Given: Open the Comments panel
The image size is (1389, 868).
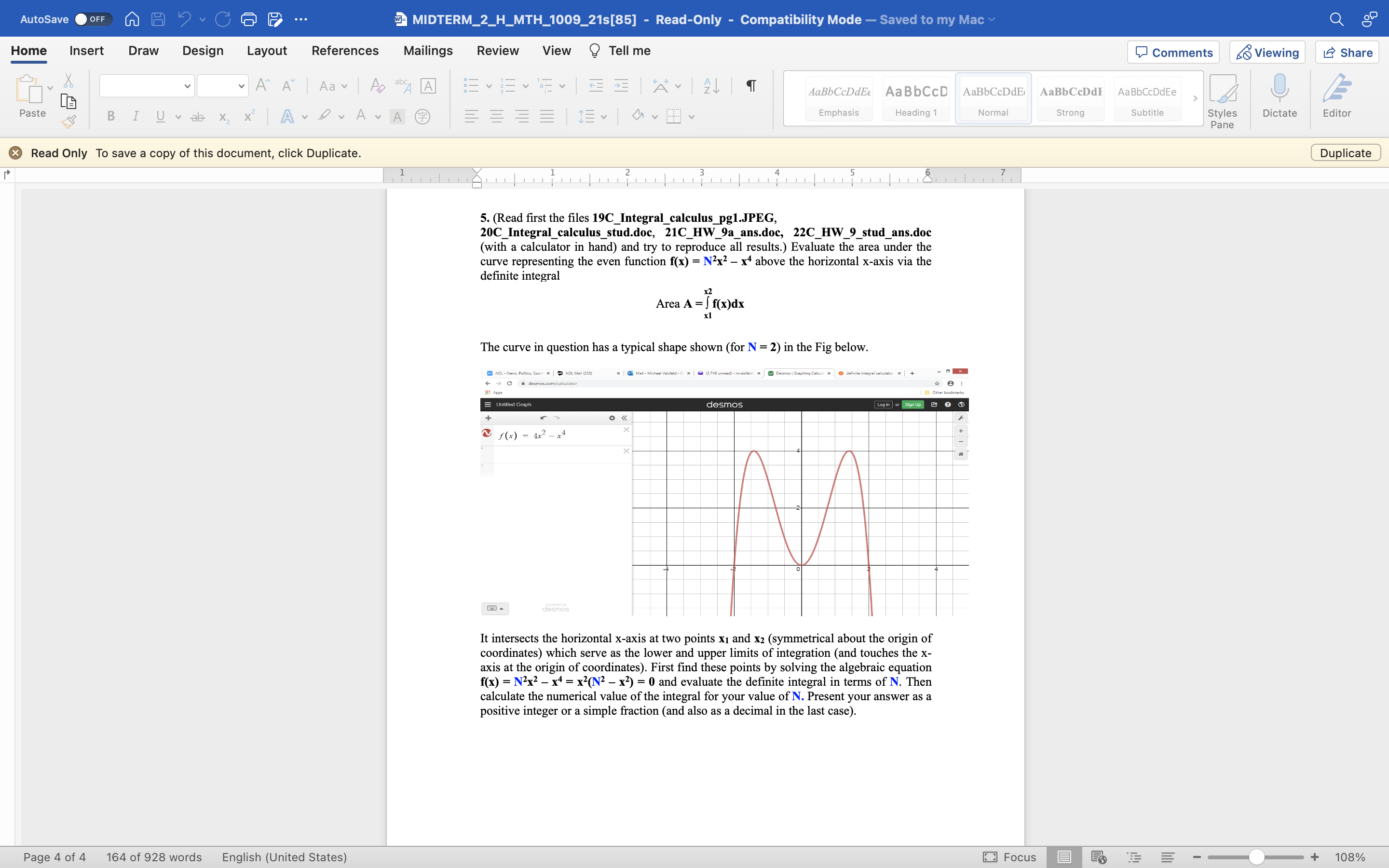Looking at the screenshot, I should tap(1172, 52).
